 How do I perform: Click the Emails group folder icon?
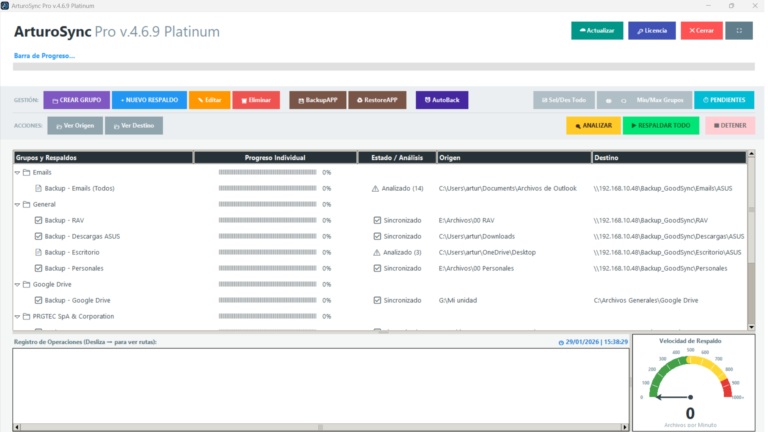pos(27,172)
